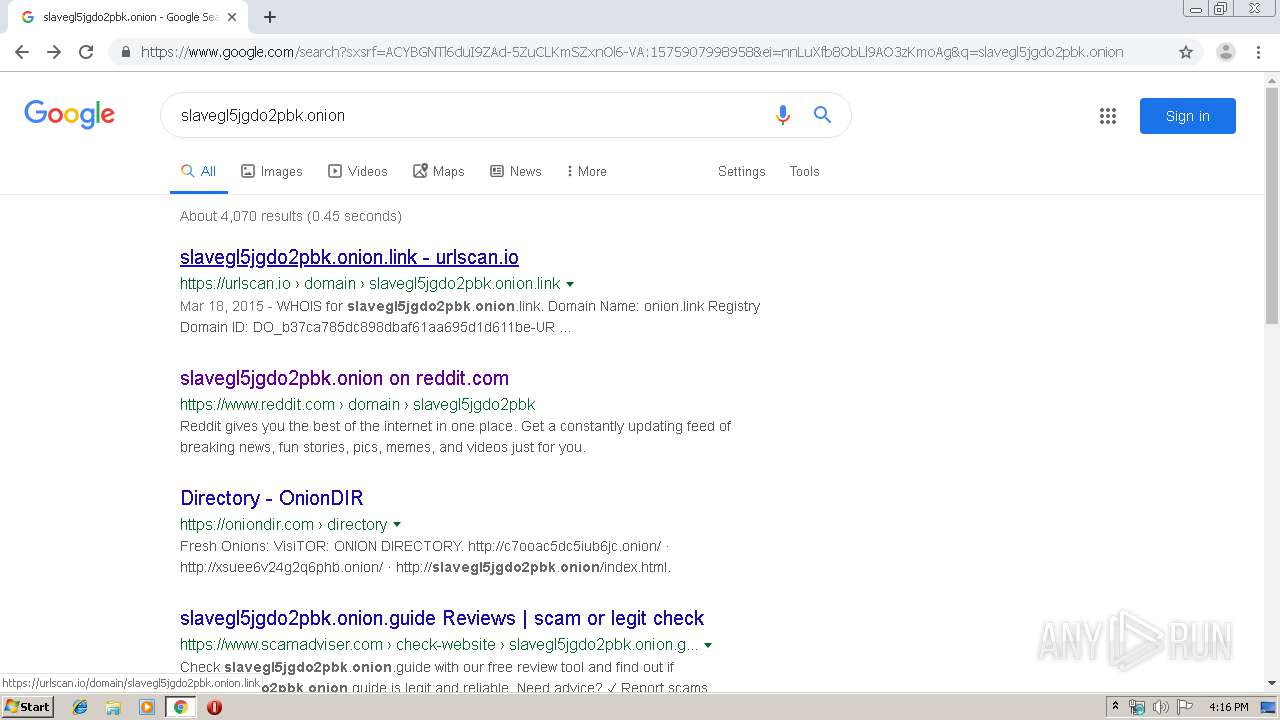This screenshot has height=720, width=1280.
Task: Open the File Explorer taskbar icon
Action: 113,707
